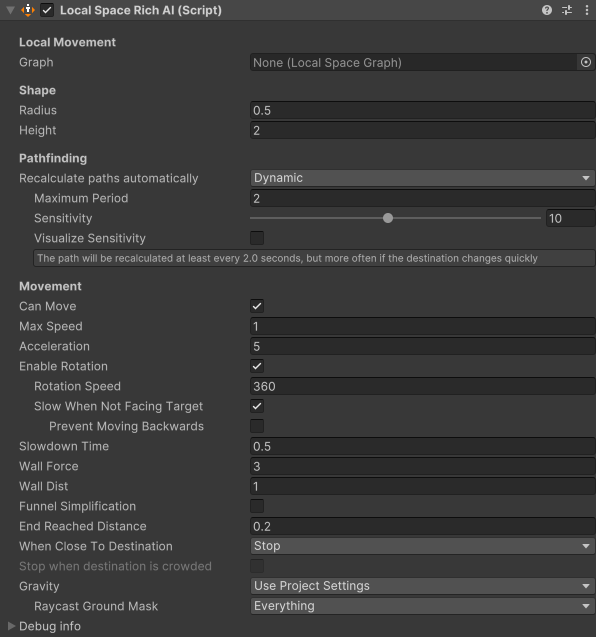Click the Sensitivity slider handle
This screenshot has height=637, width=596.
(388, 218)
